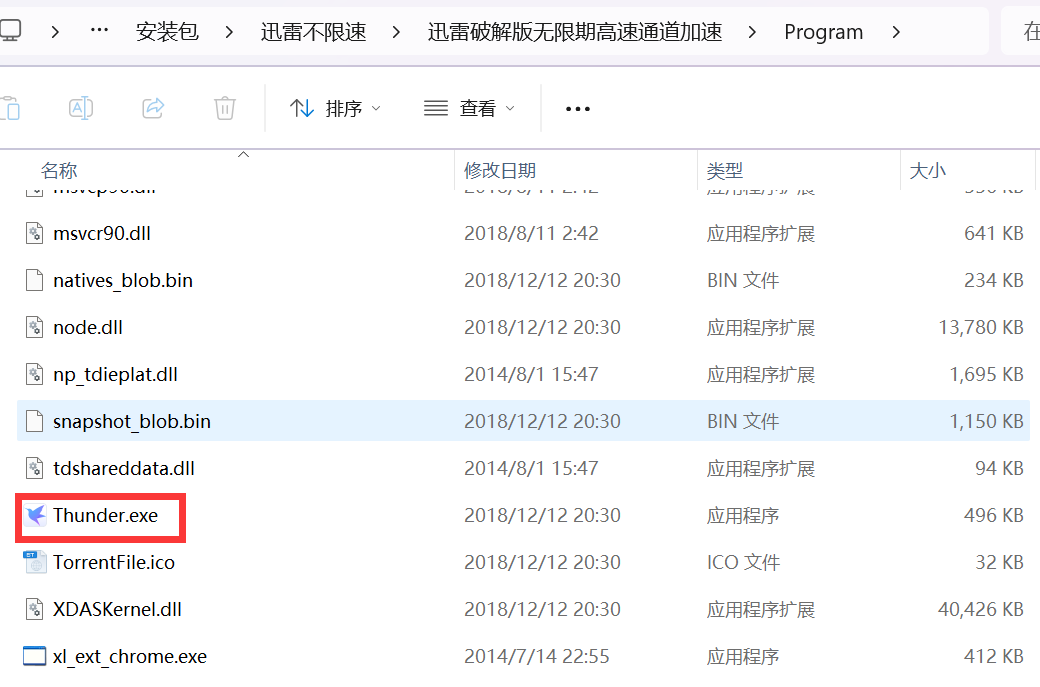1040x687 pixels.
Task: Click the This PC monitor icon
Action: coord(9,31)
